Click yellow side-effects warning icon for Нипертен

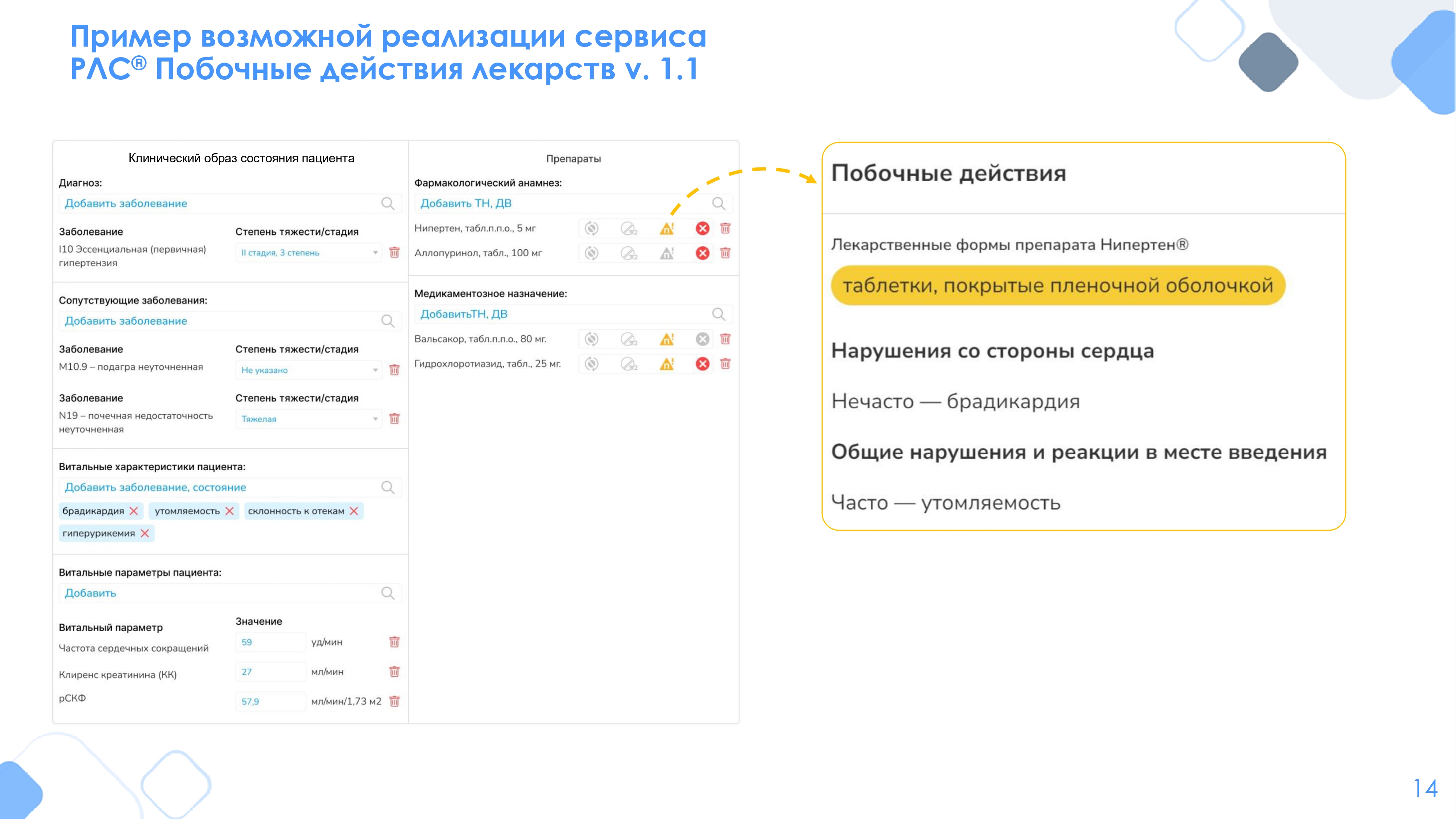pos(667,228)
